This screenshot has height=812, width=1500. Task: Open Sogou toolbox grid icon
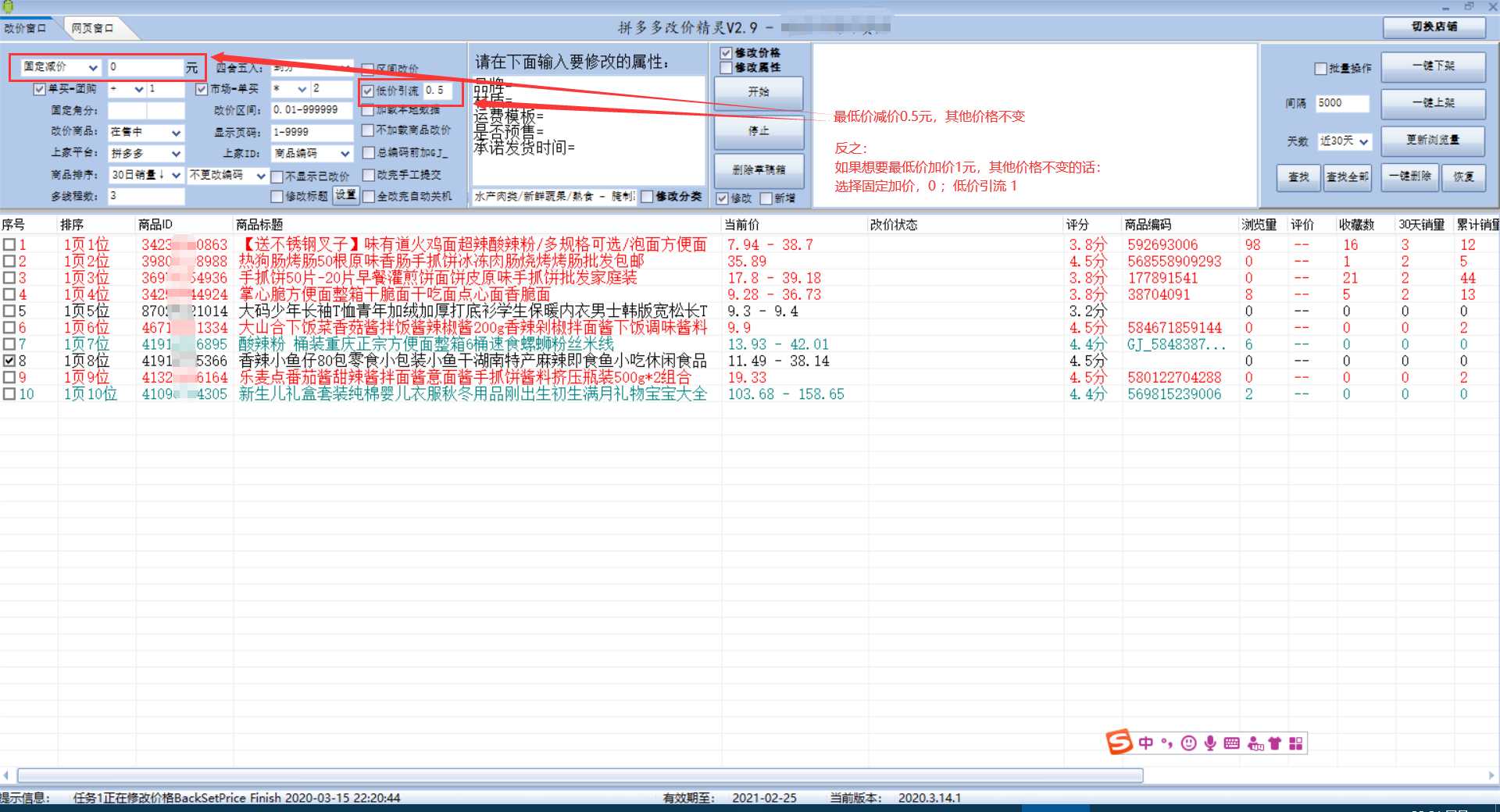[x=1296, y=743]
